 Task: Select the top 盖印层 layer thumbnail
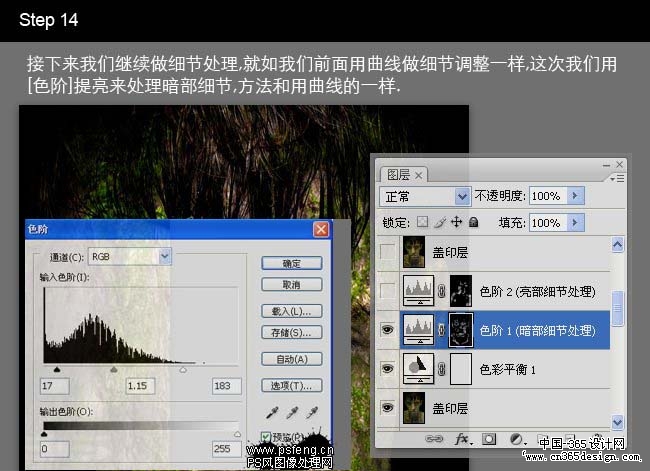(414, 252)
